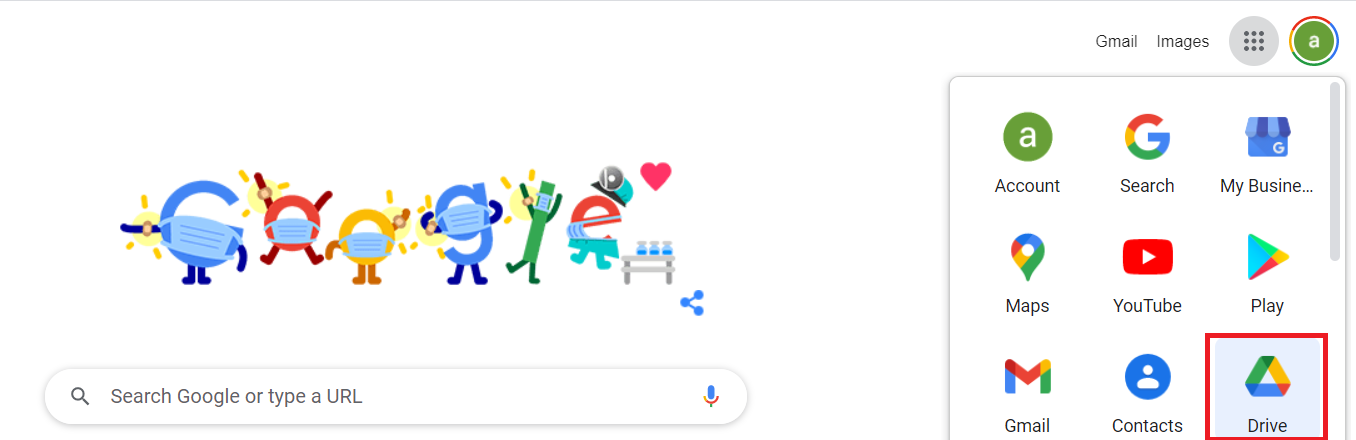This screenshot has width=1356, height=440.
Task: Open the Play store app
Action: [1267, 272]
